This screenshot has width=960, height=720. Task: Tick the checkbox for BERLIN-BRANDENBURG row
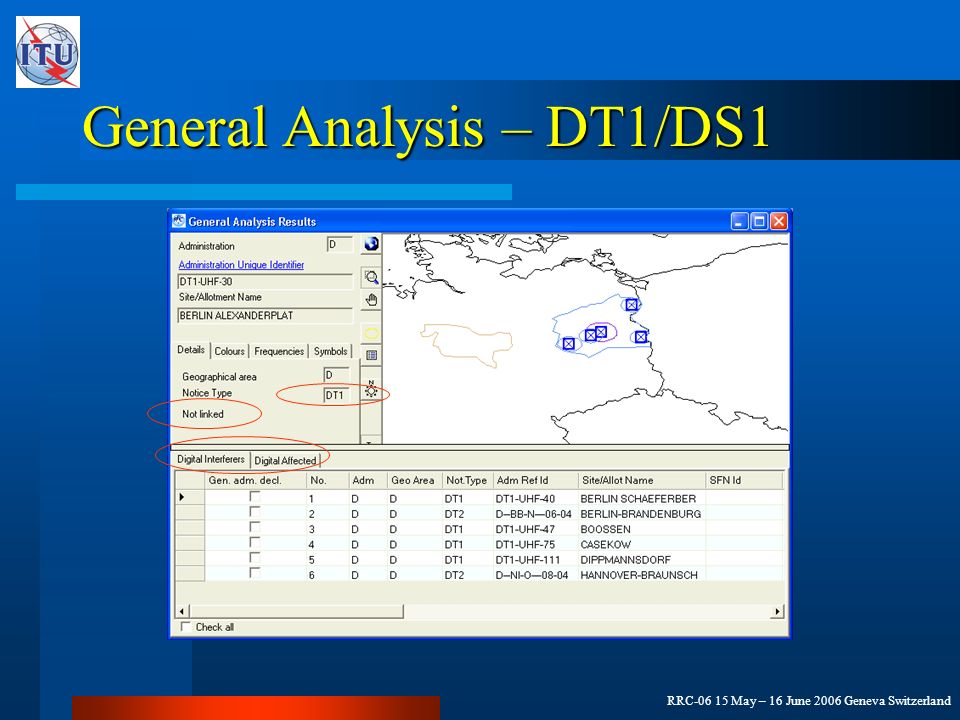pos(255,512)
